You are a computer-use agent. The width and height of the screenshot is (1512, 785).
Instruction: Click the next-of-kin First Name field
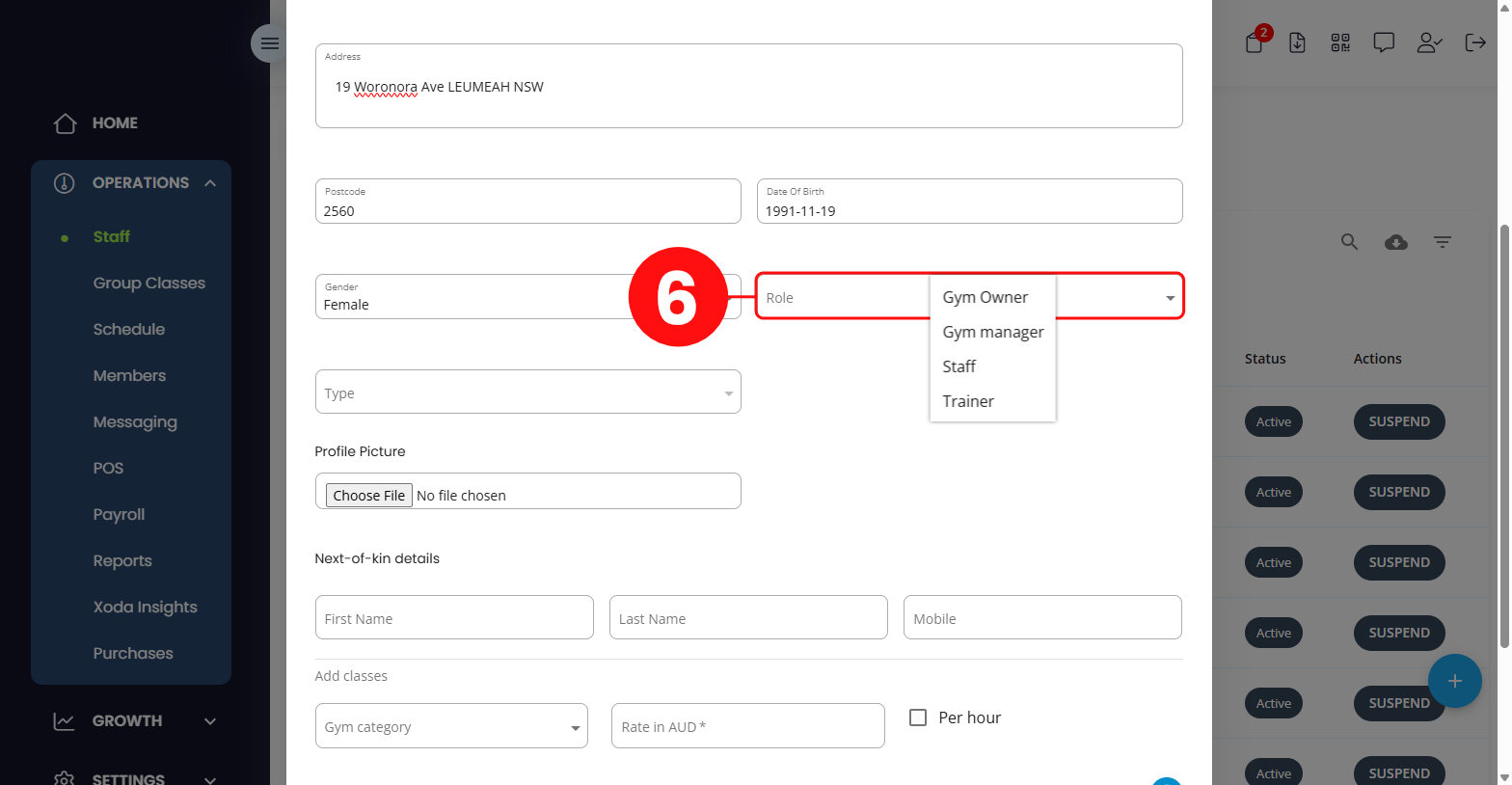click(454, 617)
